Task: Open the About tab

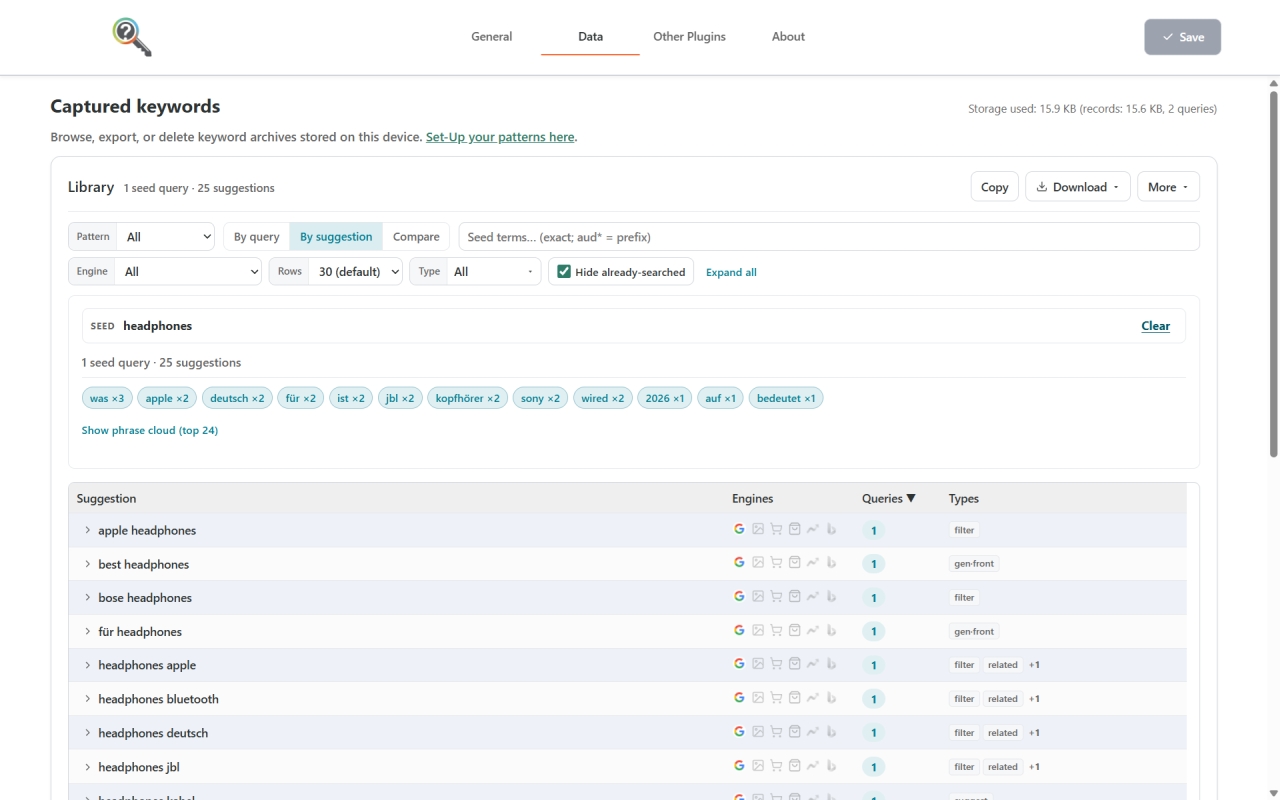Action: tap(788, 37)
